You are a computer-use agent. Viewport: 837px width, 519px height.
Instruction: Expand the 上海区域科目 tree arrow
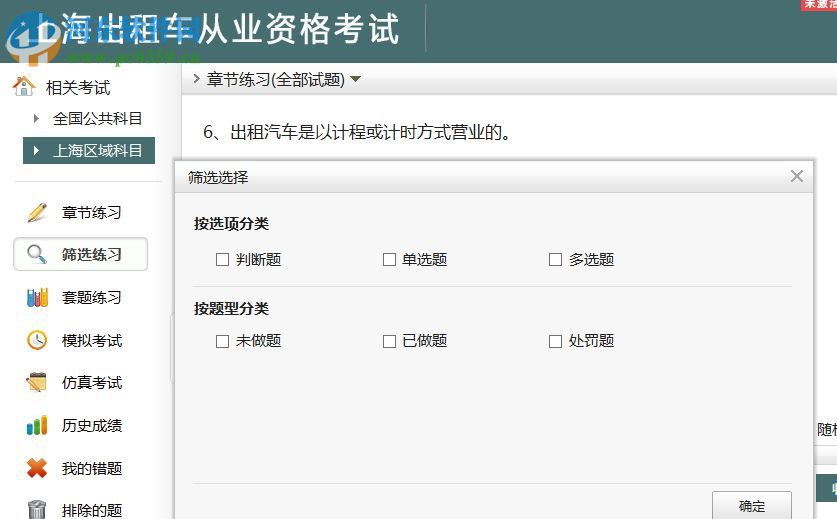[x=36, y=151]
